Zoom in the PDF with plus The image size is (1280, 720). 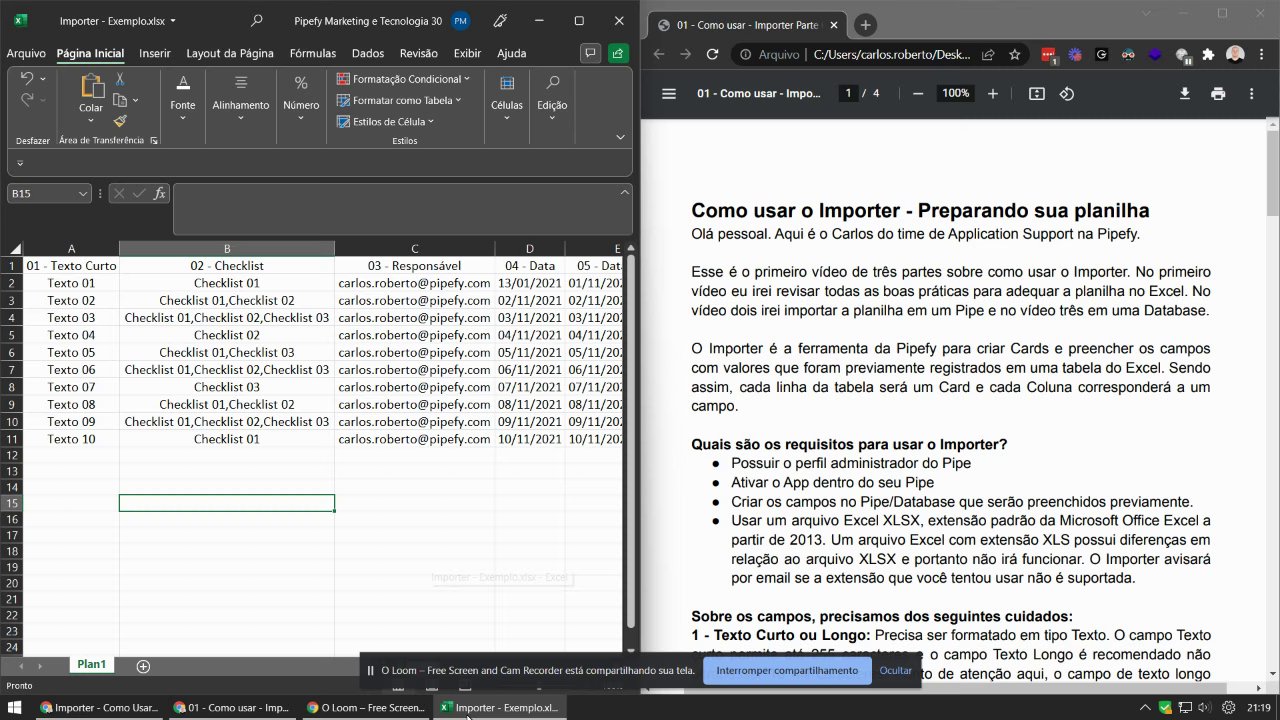[x=993, y=94]
